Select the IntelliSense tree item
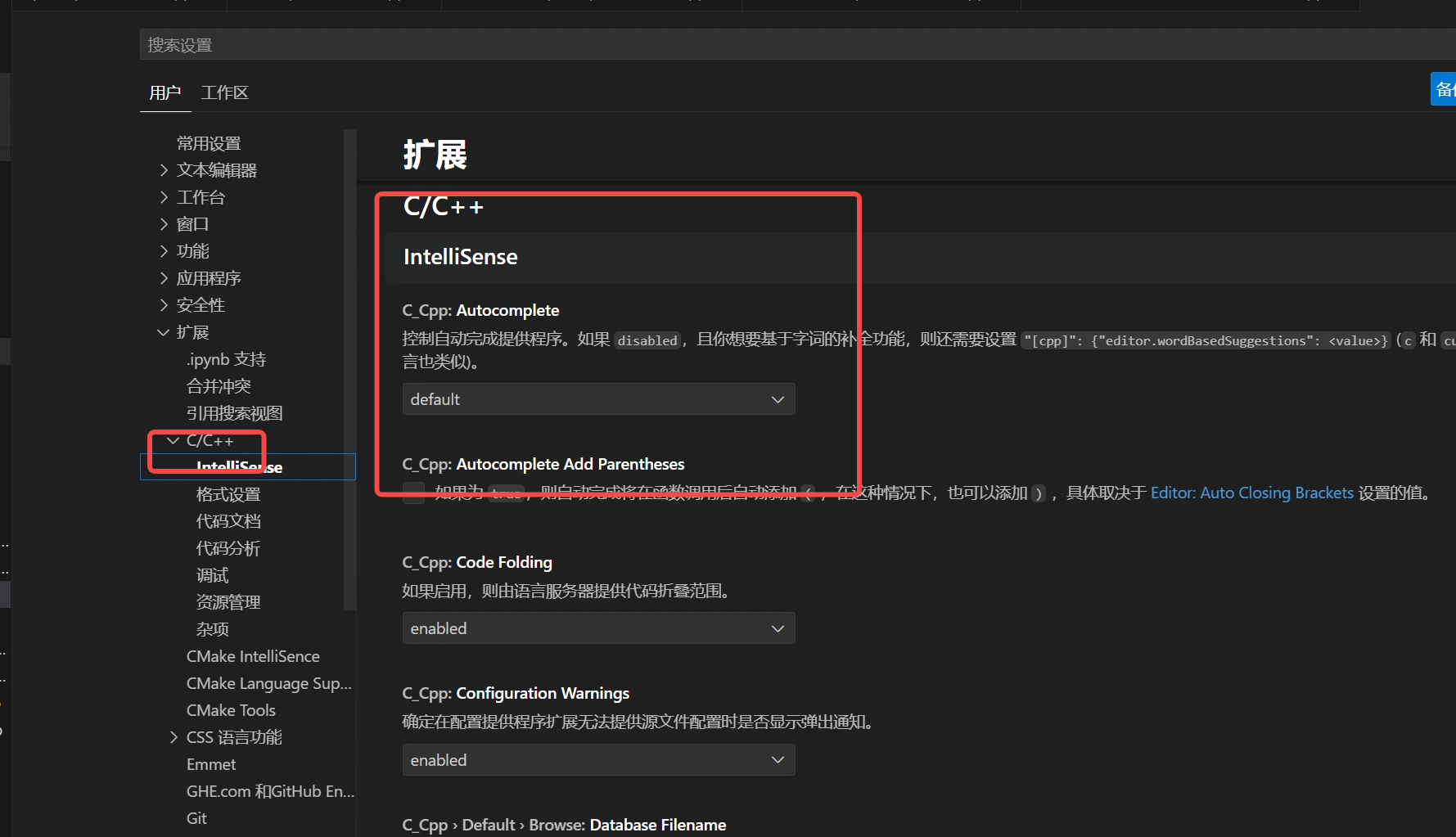Screen dimensions: 1456x837 248,467
